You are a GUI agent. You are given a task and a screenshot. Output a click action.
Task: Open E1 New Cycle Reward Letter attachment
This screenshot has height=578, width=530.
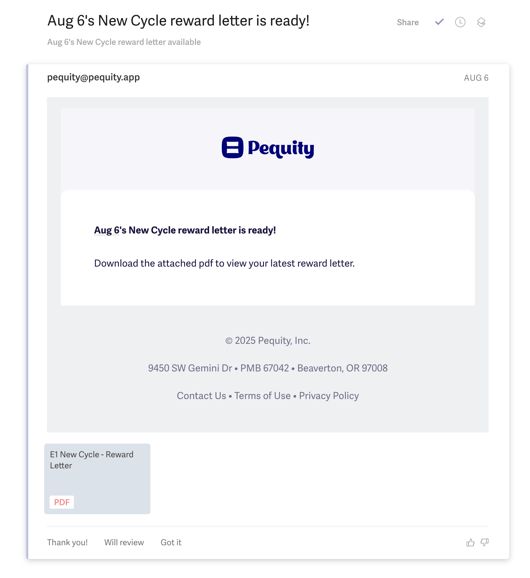tap(97, 478)
